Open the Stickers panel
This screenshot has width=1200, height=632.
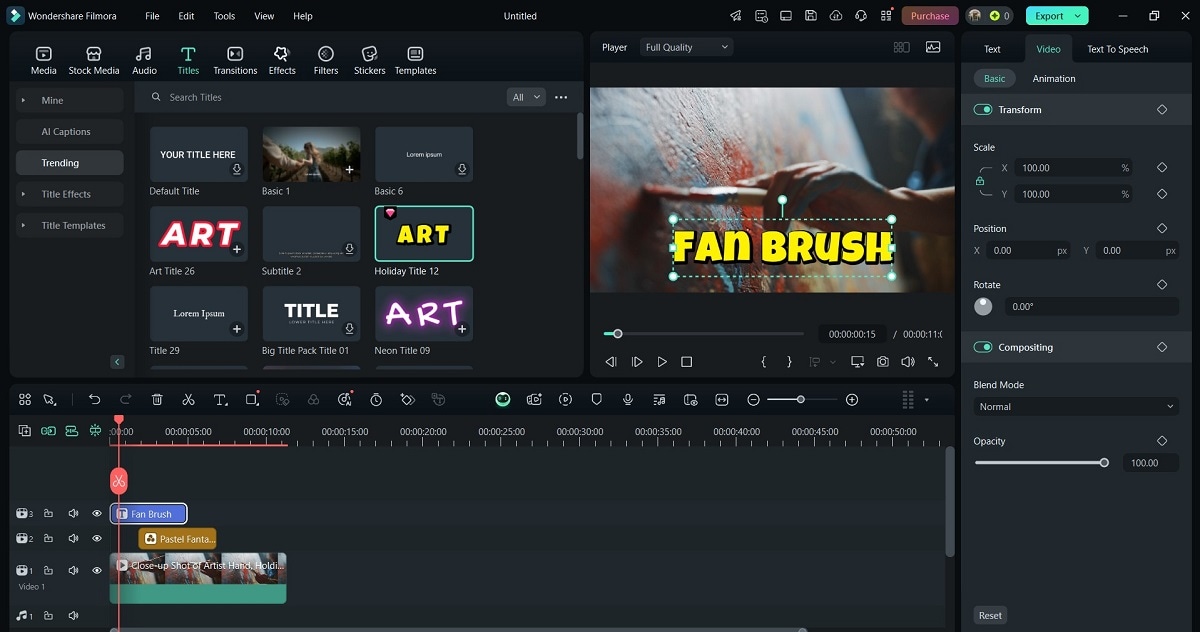pos(370,60)
